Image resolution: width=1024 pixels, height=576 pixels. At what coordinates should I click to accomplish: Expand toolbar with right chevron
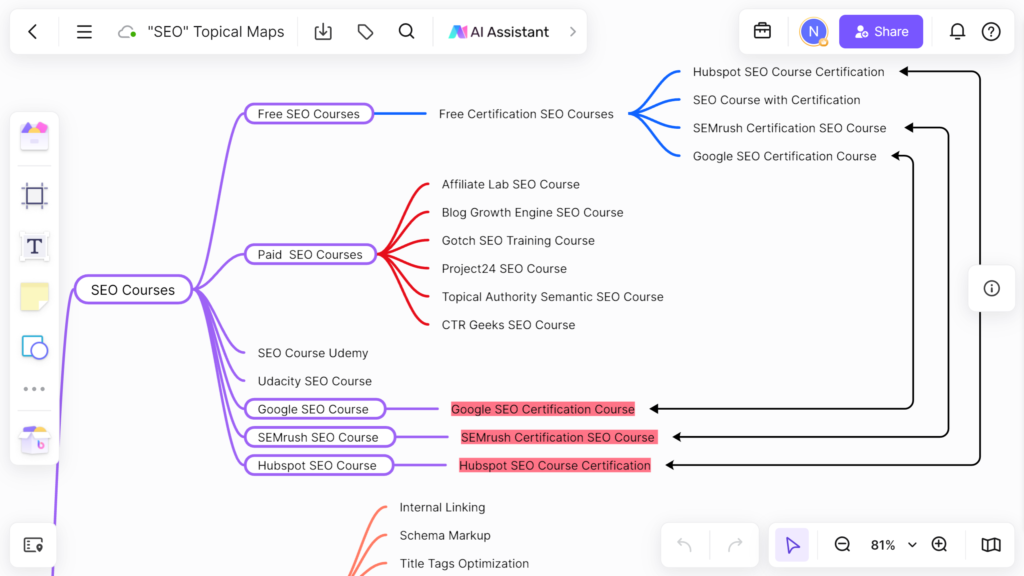tap(573, 32)
